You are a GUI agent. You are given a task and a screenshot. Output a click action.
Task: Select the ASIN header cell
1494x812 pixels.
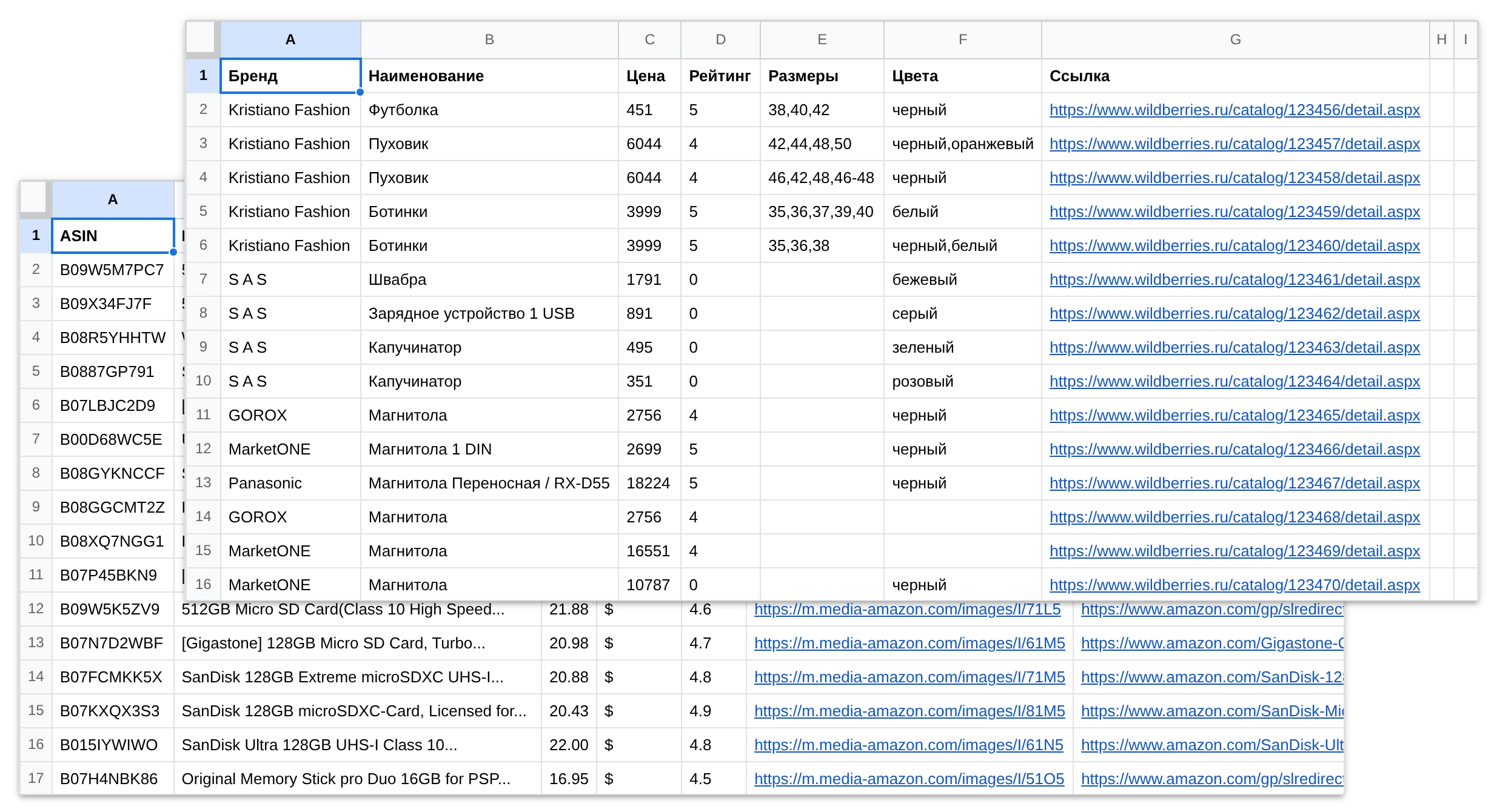[x=113, y=236]
